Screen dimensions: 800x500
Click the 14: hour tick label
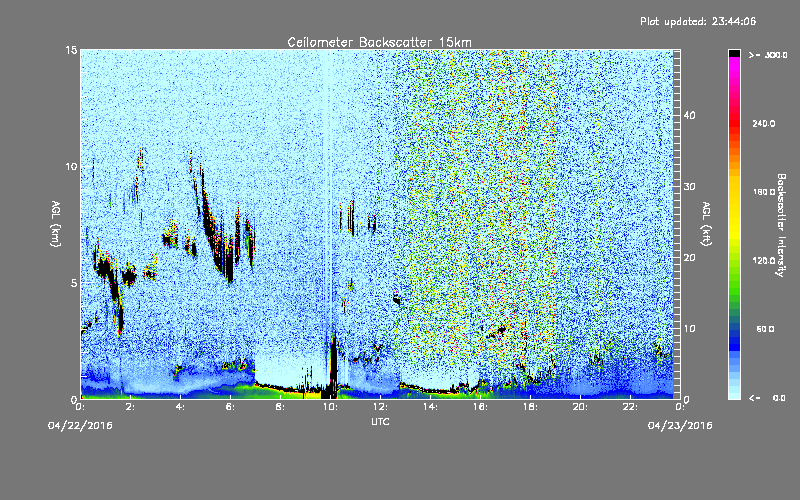tap(430, 407)
